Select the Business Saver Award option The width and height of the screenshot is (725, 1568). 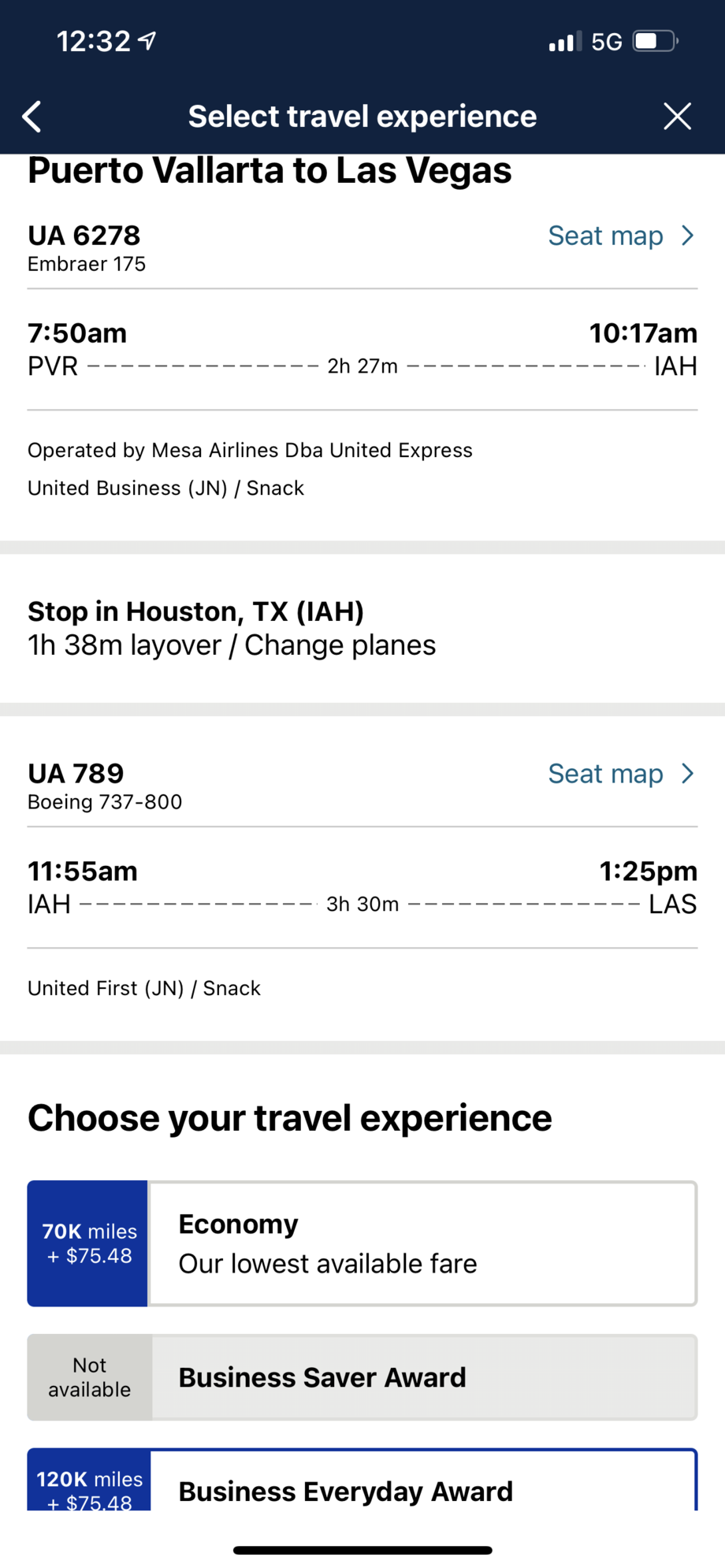click(424, 1377)
